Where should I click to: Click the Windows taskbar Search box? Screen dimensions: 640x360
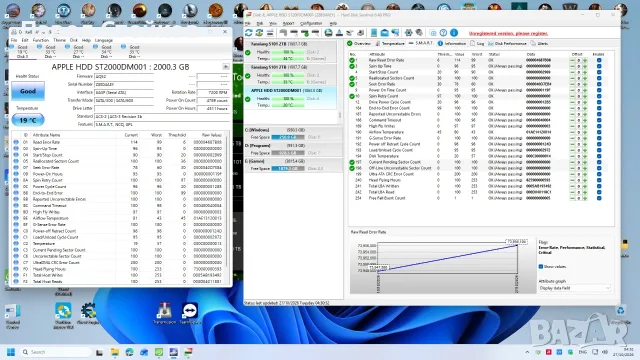[x=56, y=352]
